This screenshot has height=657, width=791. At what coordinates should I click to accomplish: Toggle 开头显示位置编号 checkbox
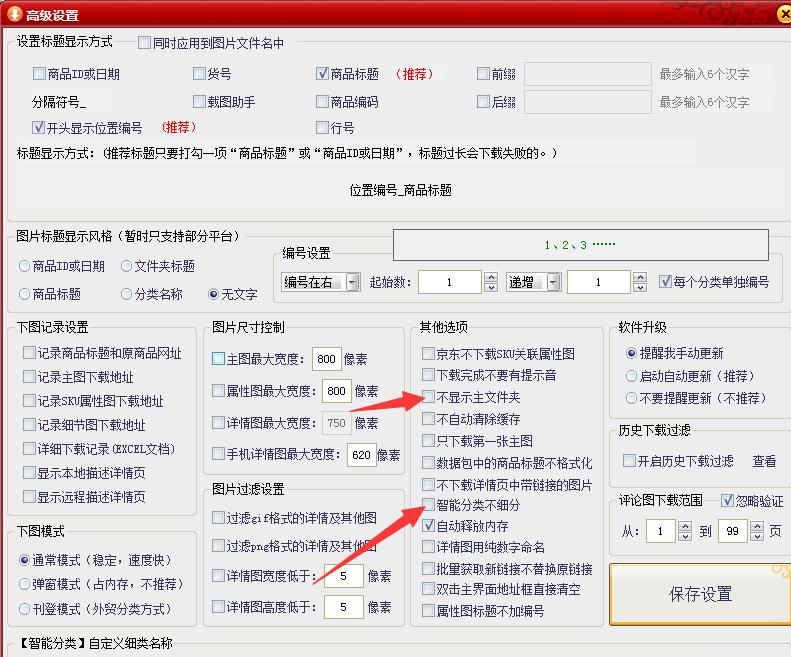pos(38,127)
